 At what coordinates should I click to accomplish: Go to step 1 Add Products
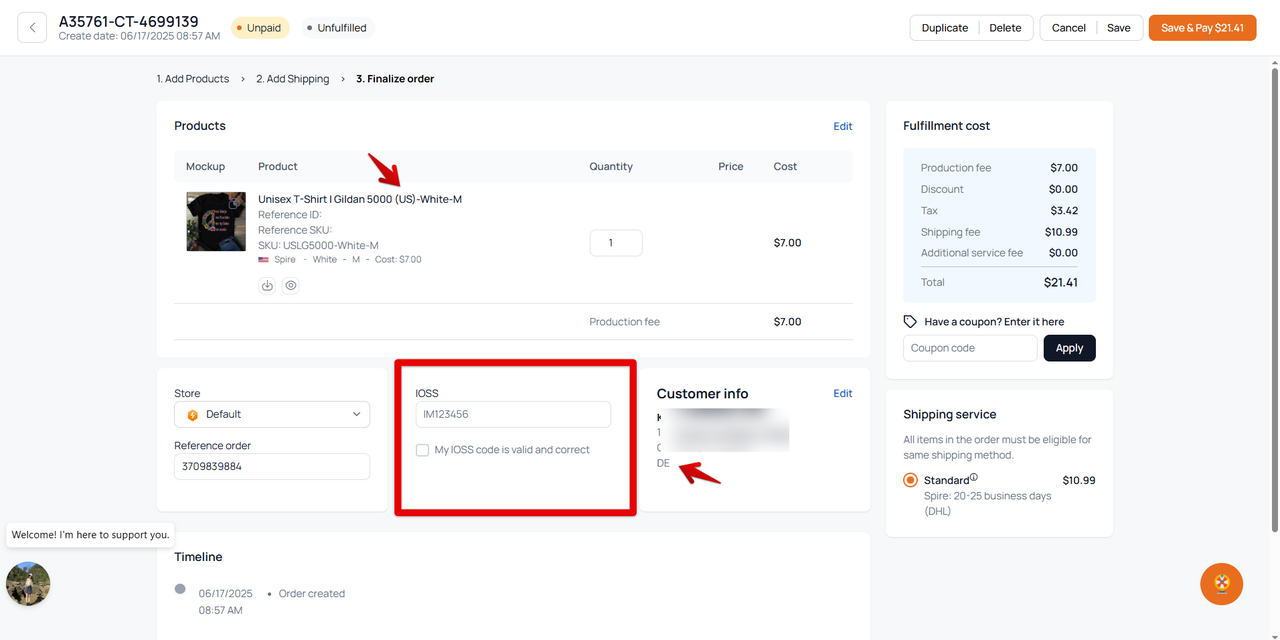[x=193, y=79]
